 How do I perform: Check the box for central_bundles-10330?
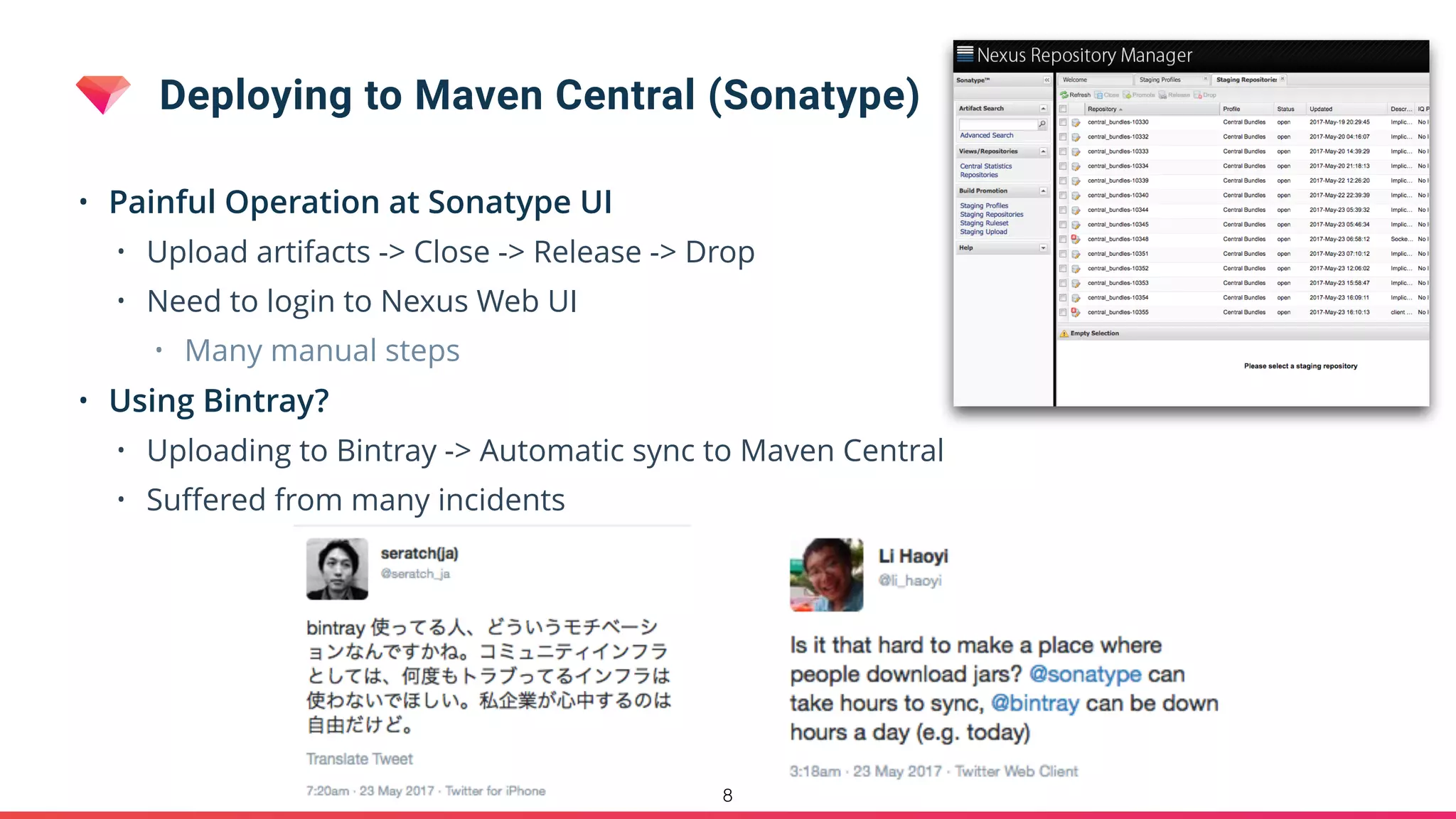click(1063, 122)
